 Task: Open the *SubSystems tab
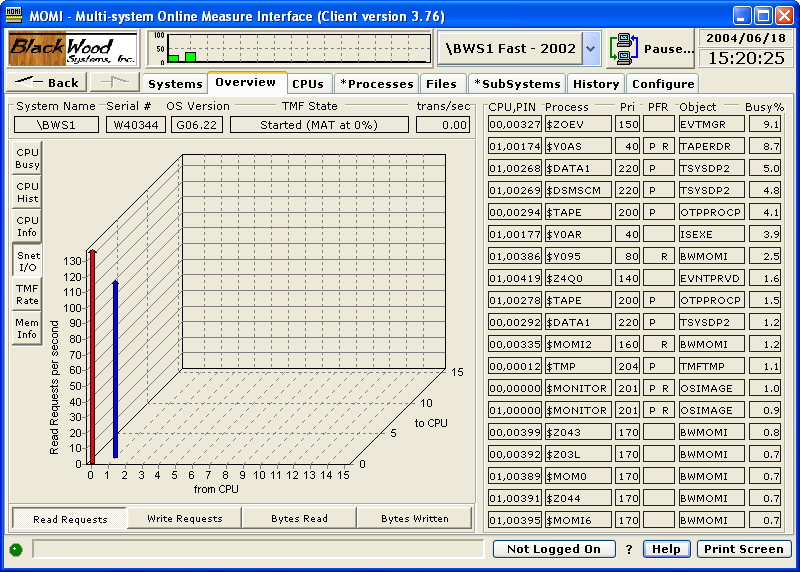tap(517, 84)
